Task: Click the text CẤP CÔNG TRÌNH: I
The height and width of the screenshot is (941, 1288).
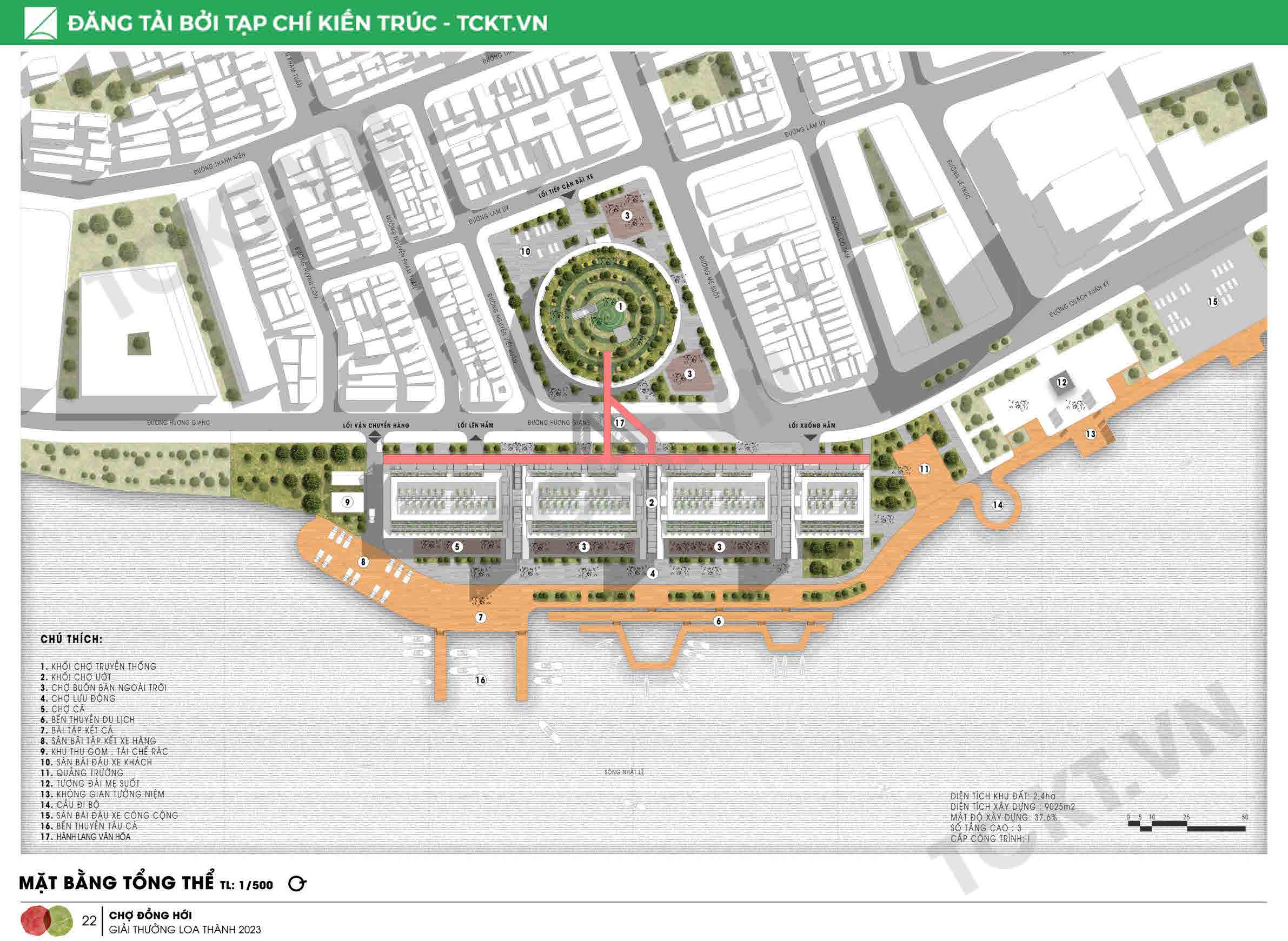Action: pyautogui.click(x=990, y=839)
